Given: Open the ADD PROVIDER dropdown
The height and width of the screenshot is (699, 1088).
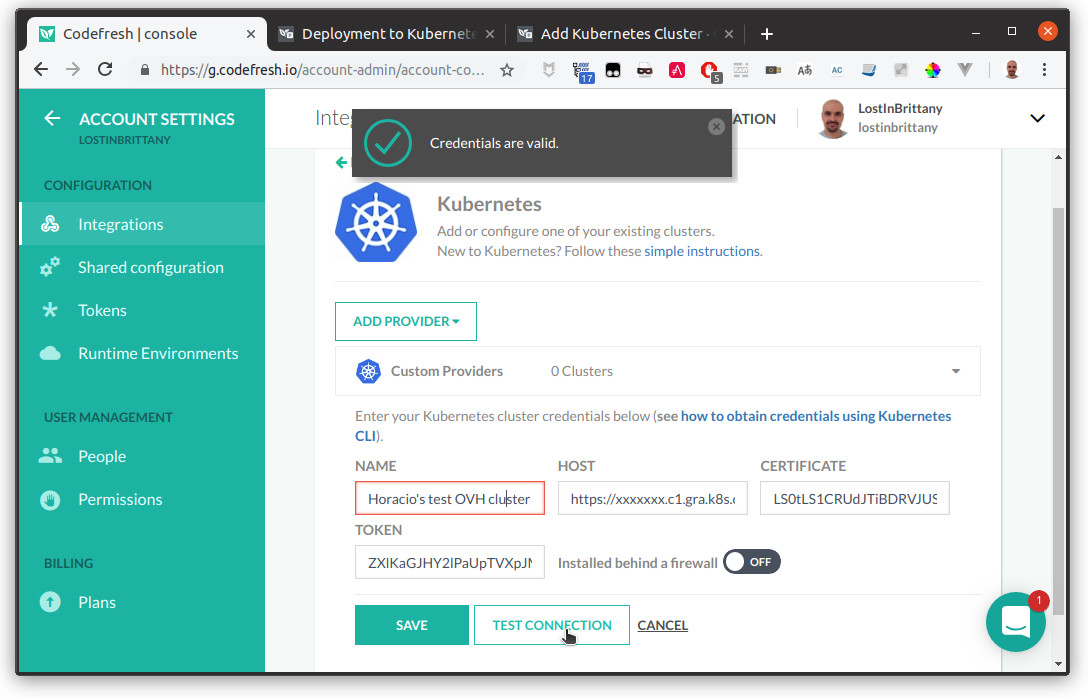Looking at the screenshot, I should click(x=406, y=321).
